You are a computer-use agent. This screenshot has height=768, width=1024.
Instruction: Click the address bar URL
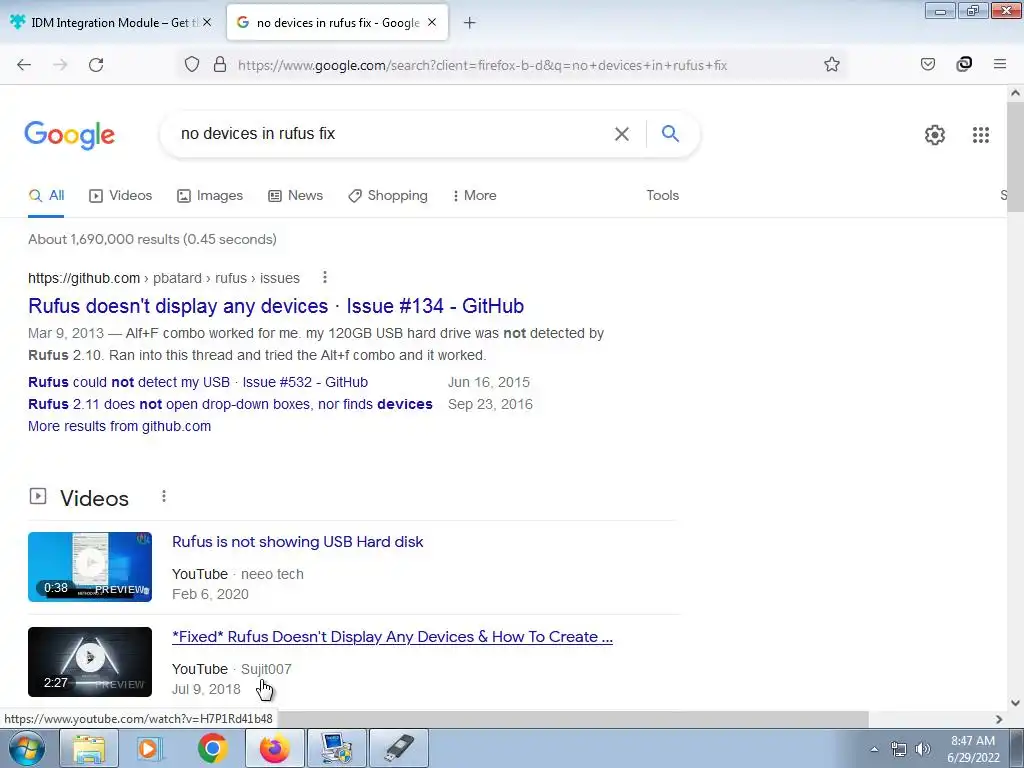(483, 65)
